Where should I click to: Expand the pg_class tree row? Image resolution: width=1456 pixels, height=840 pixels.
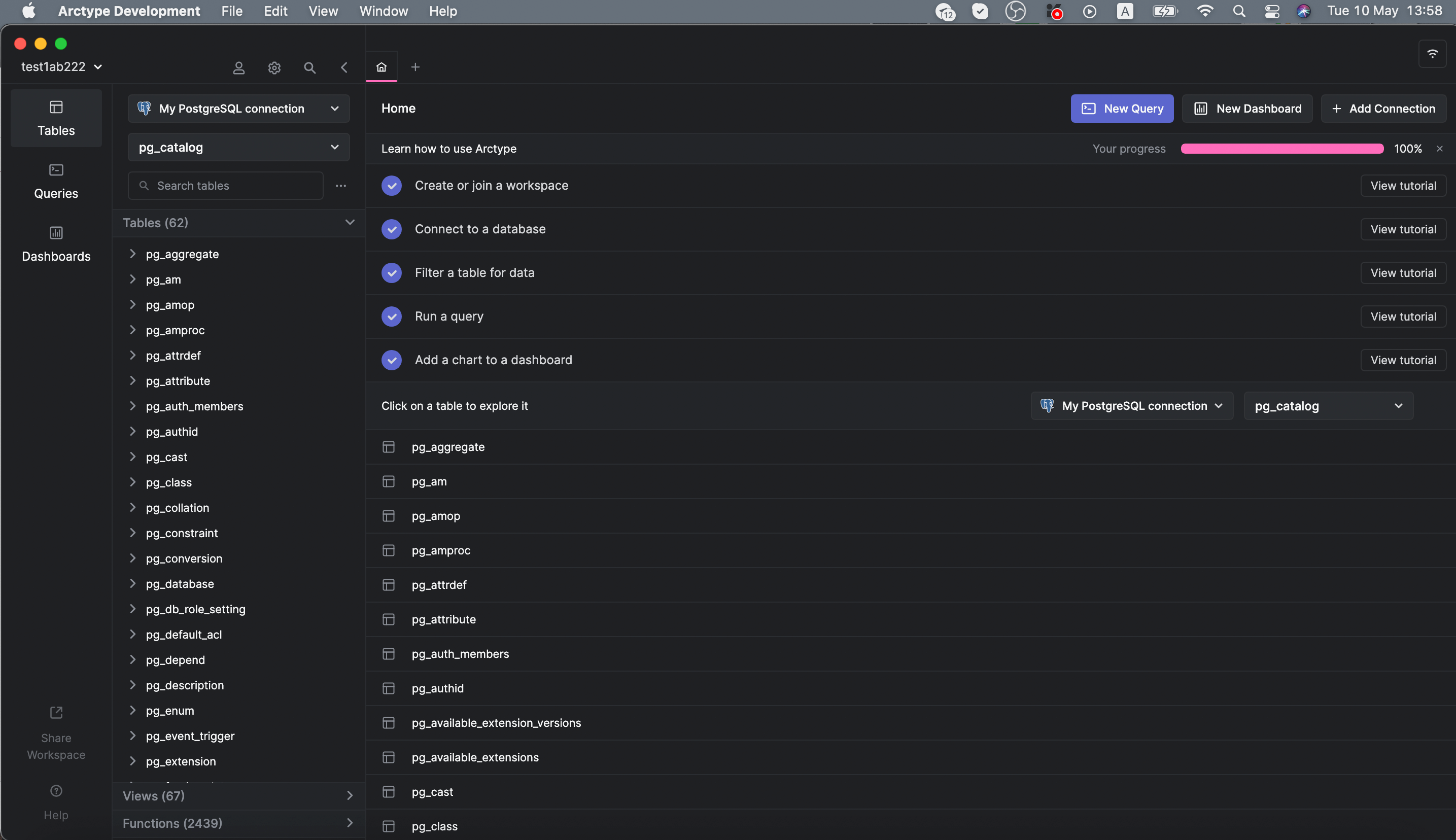pos(133,482)
